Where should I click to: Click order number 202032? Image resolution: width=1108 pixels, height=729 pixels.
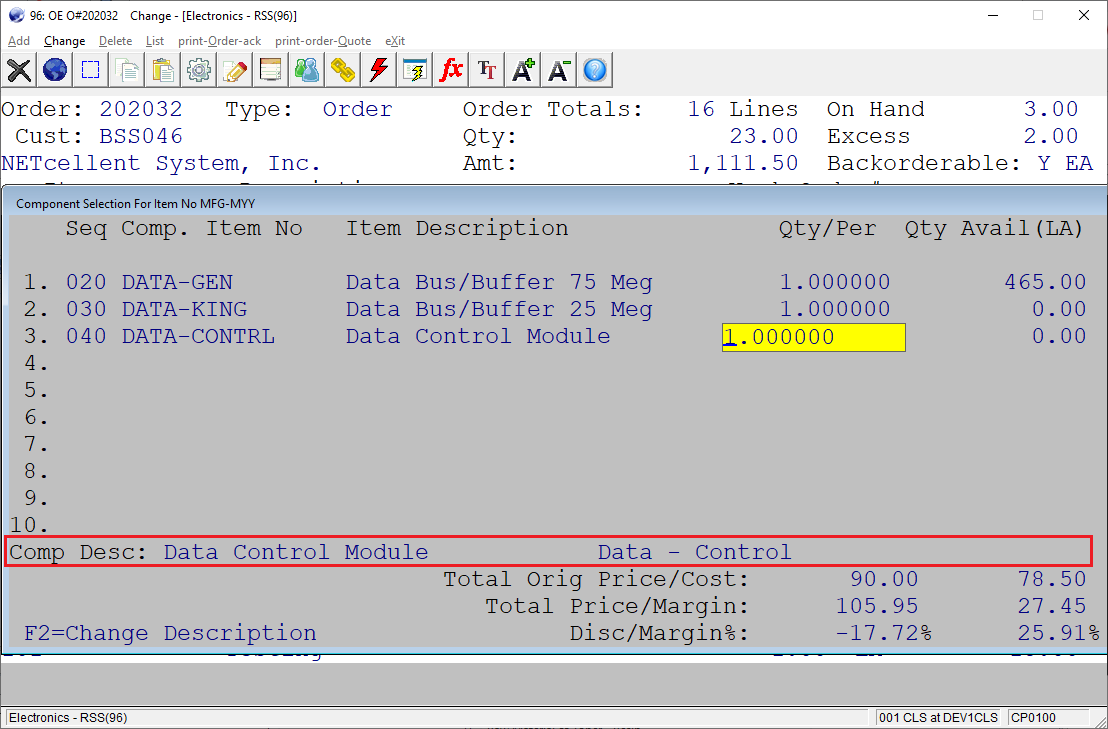pos(141,109)
